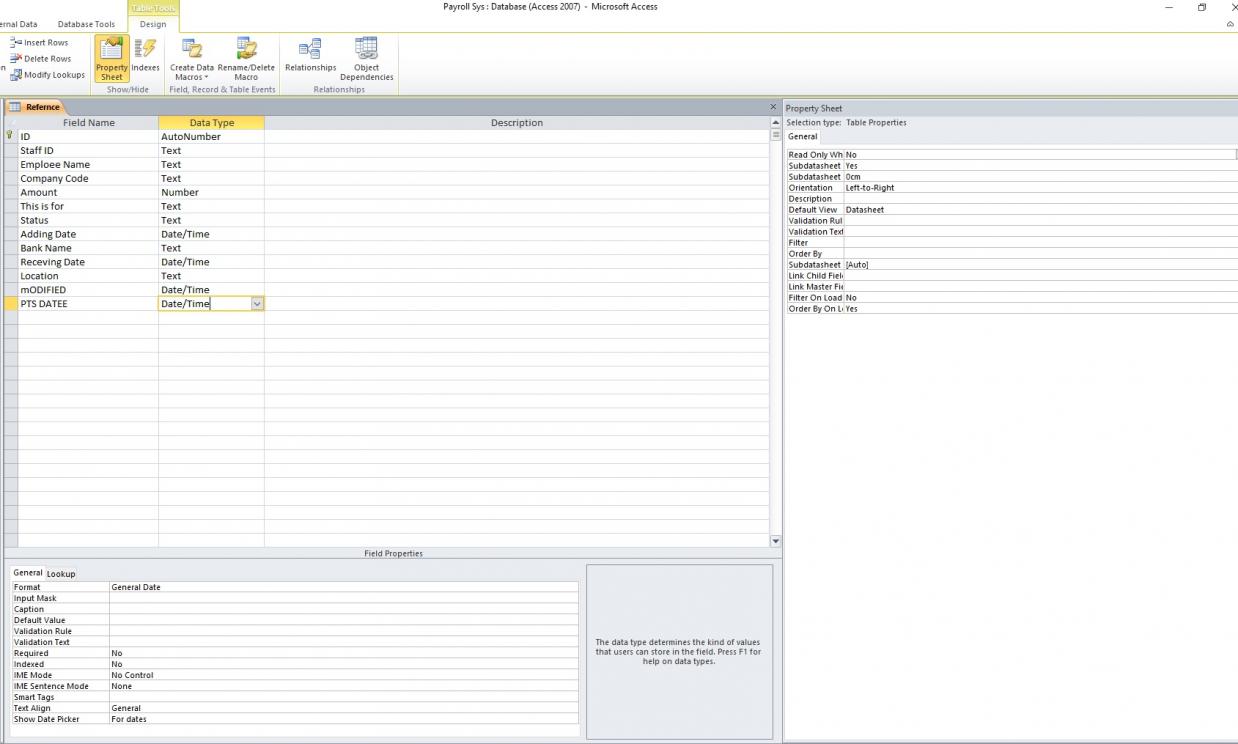Select the General tab in Property Sheet
Screen dimensions: 1238x744
[x=803, y=136]
